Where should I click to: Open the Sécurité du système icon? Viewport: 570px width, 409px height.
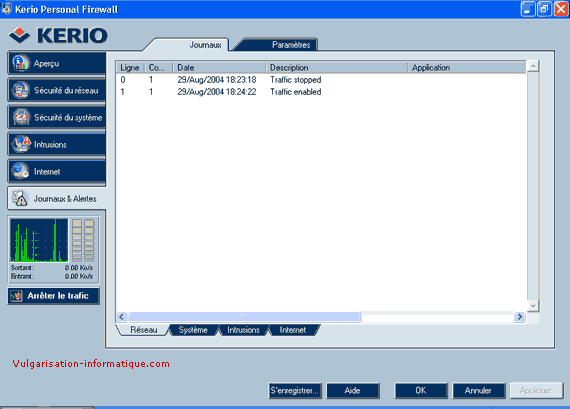point(21,117)
